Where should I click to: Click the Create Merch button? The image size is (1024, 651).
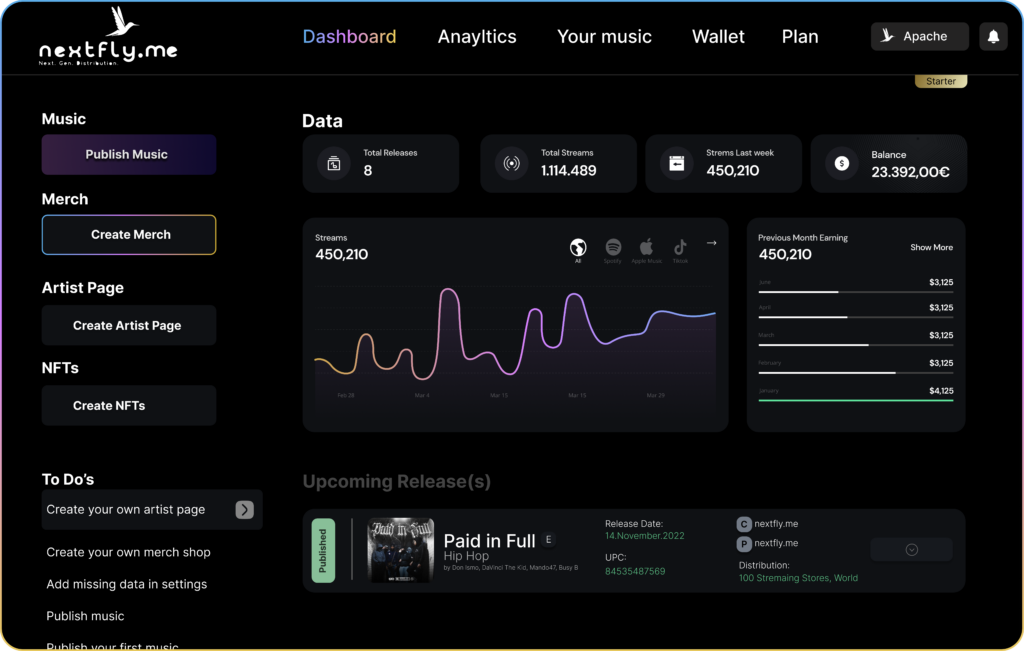[129, 235]
